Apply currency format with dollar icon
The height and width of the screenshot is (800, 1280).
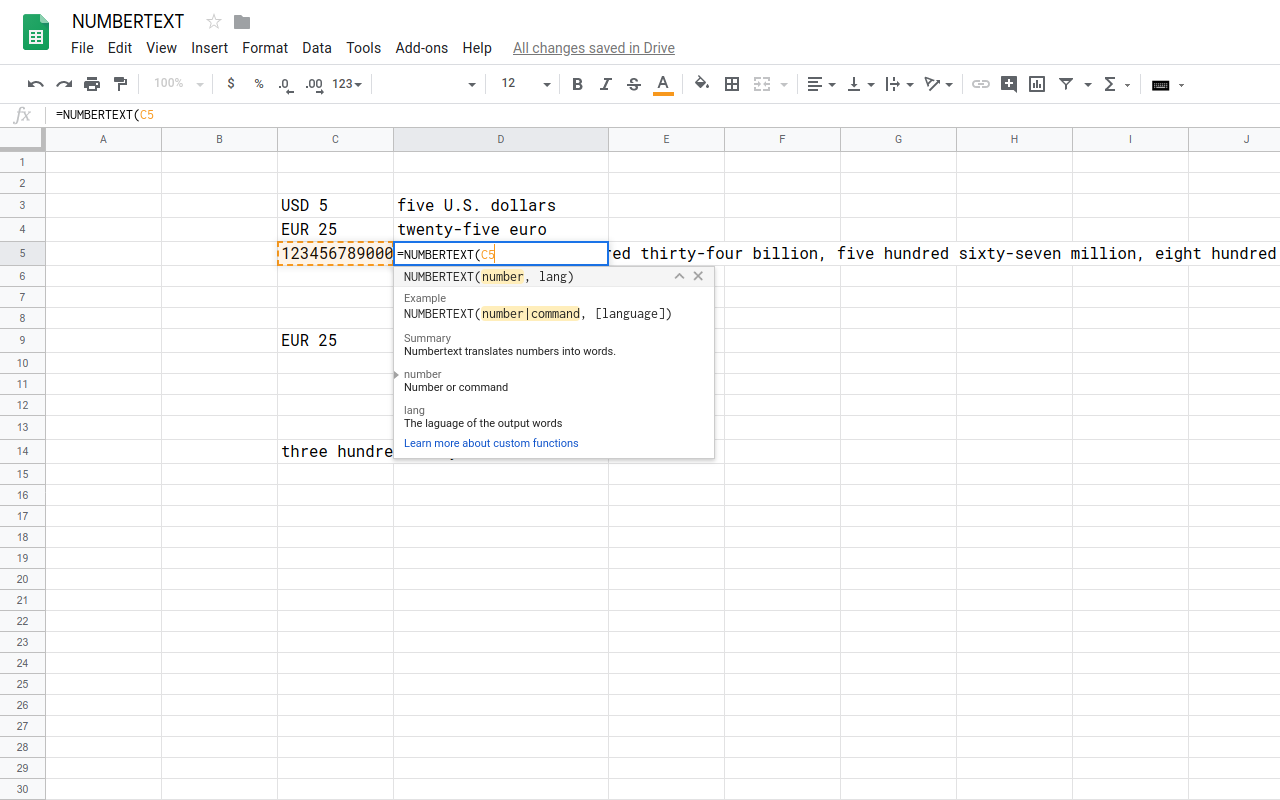click(231, 84)
